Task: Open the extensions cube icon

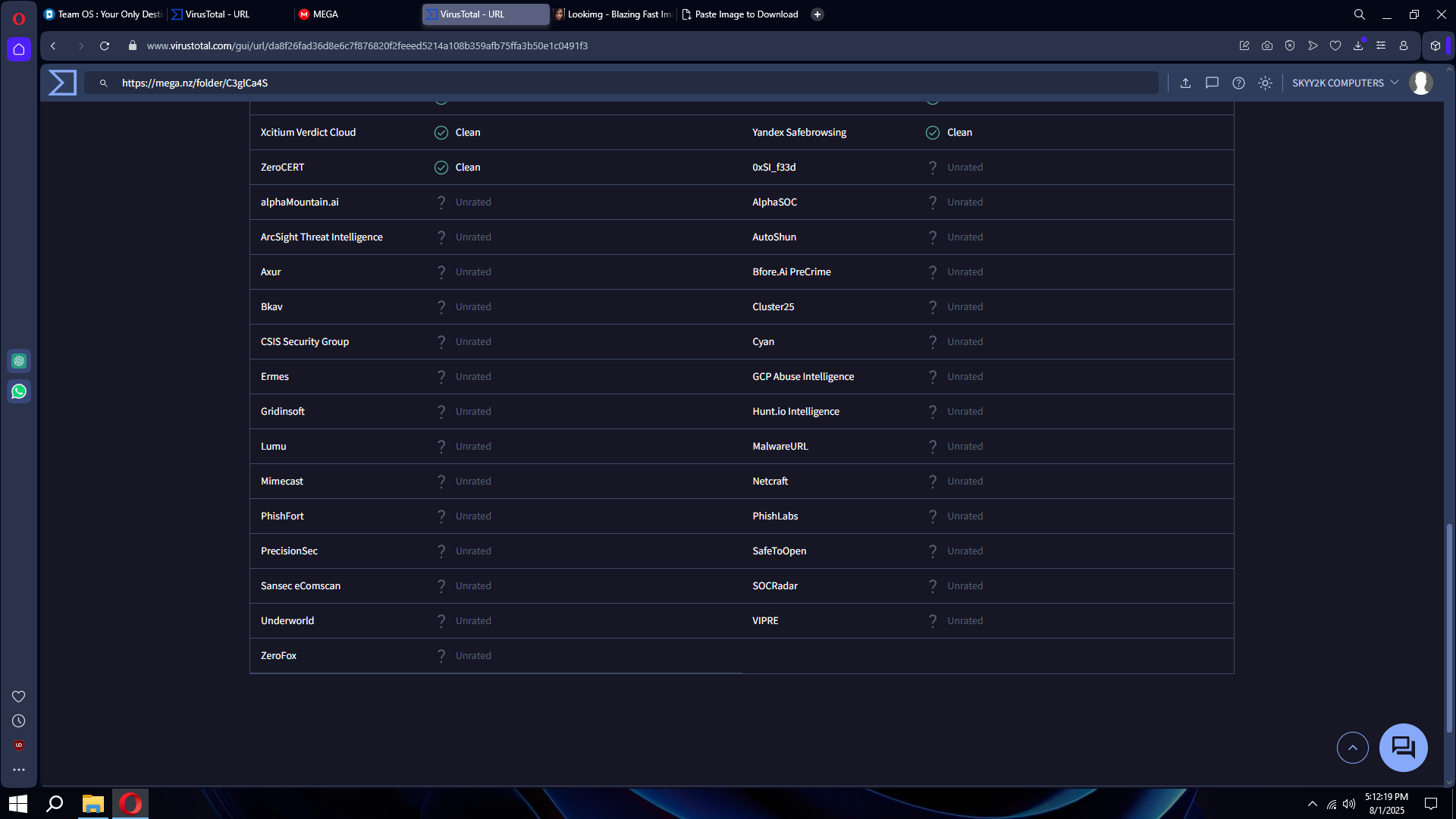Action: point(1436,45)
